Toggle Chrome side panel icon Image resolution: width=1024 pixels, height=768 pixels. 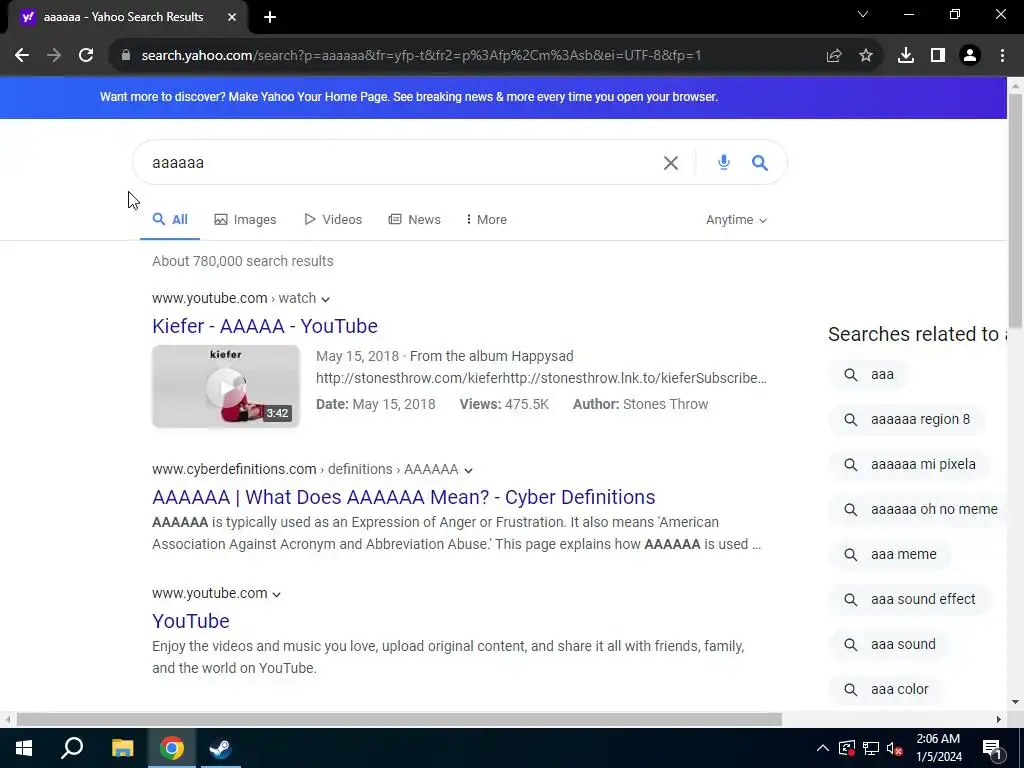tap(938, 56)
